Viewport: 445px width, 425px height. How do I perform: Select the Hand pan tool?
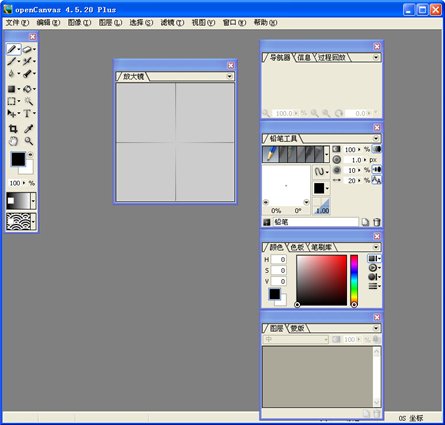pos(13,141)
